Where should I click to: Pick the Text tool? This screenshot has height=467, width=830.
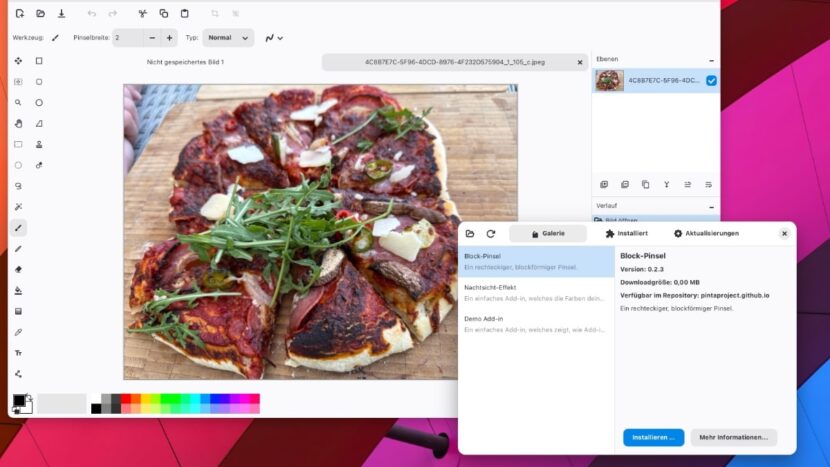[18, 353]
